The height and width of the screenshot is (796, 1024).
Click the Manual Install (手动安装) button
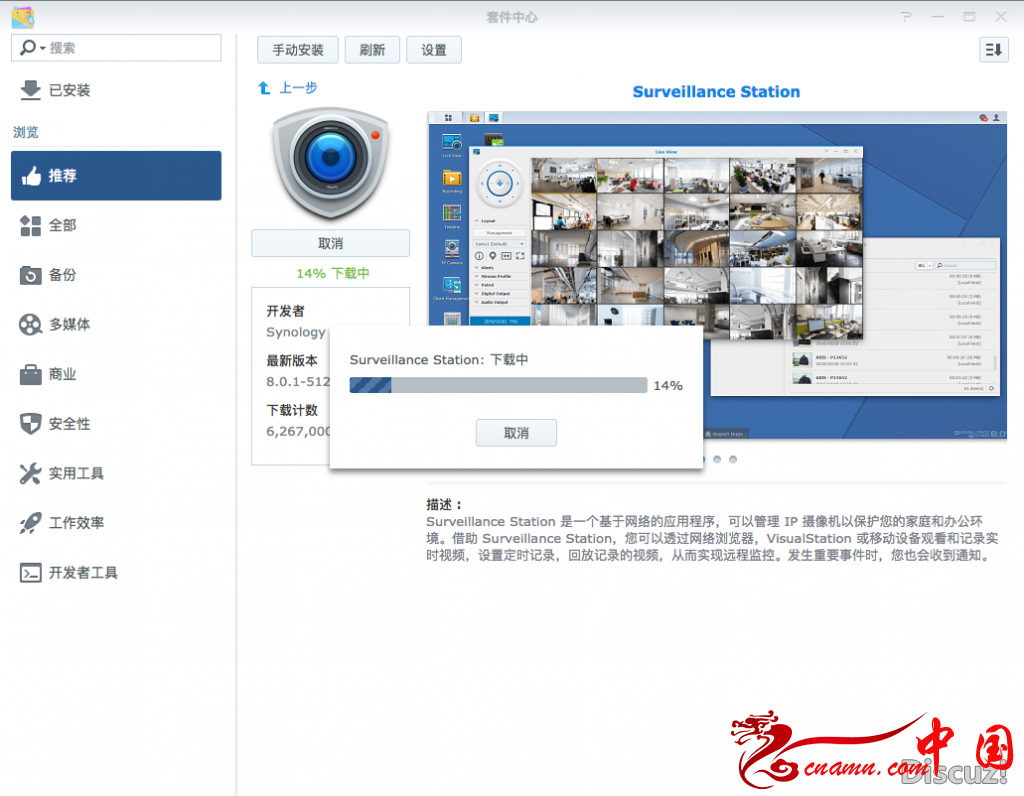tap(297, 50)
